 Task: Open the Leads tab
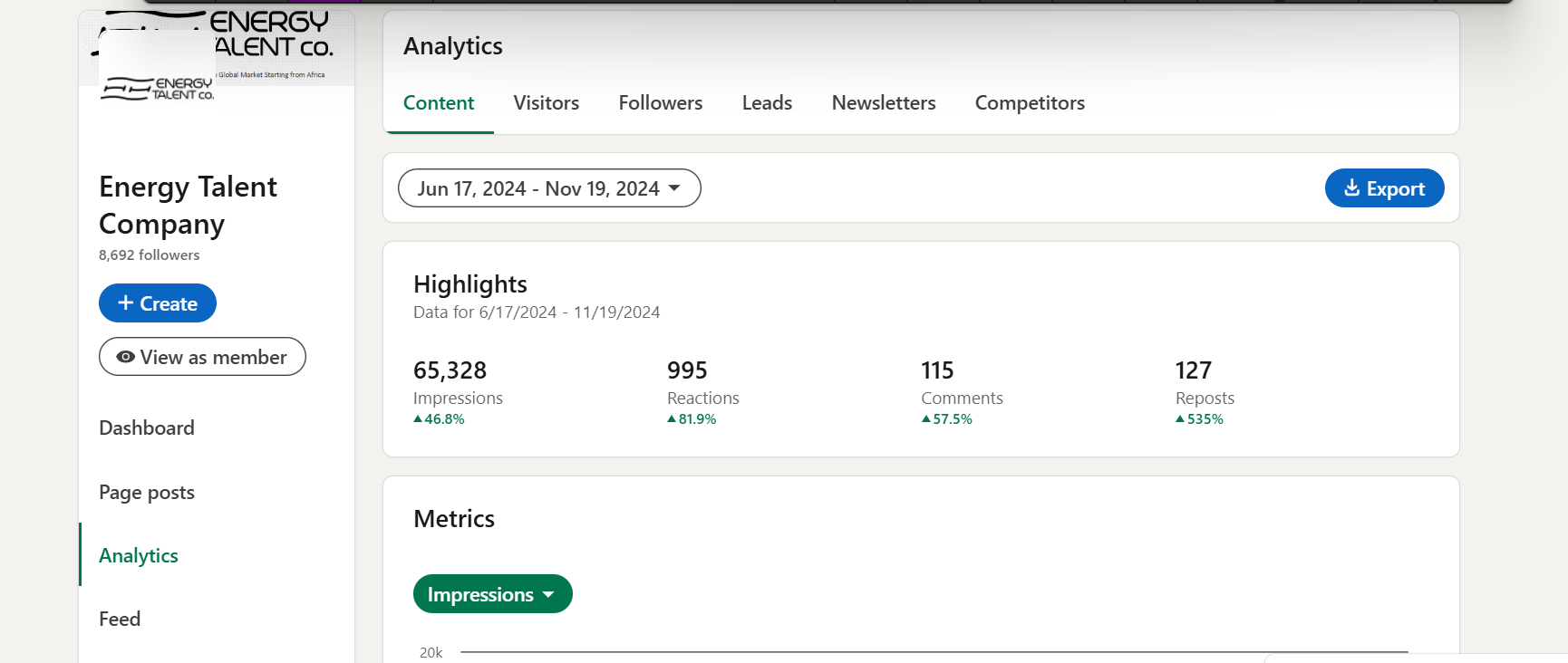point(767,103)
